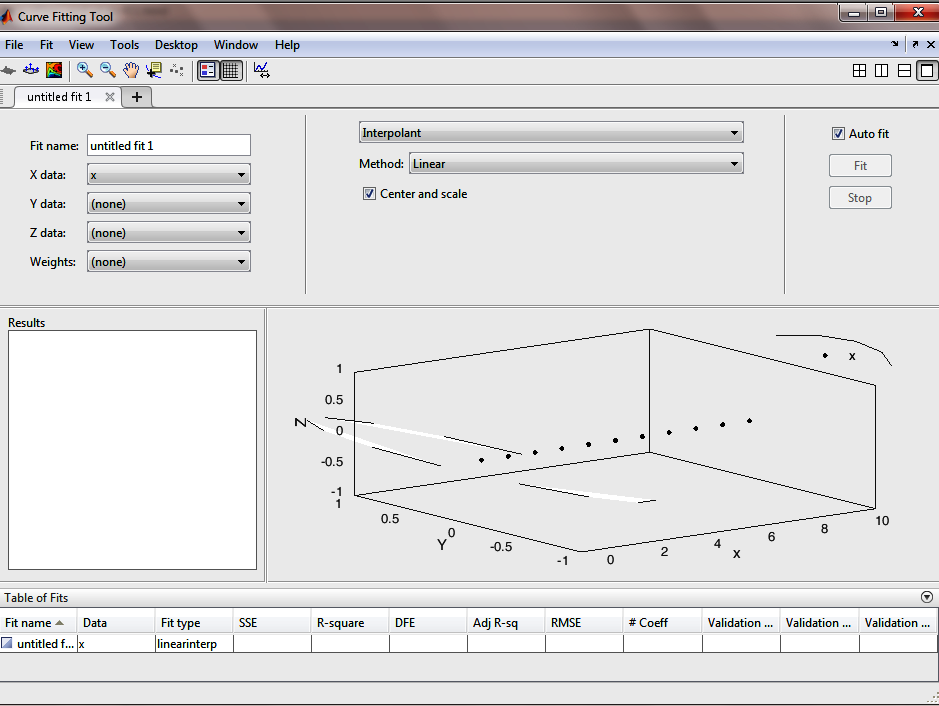Viewport: 939px width, 706px height.
Task: Click the Fit name text field
Action: click(x=168, y=146)
